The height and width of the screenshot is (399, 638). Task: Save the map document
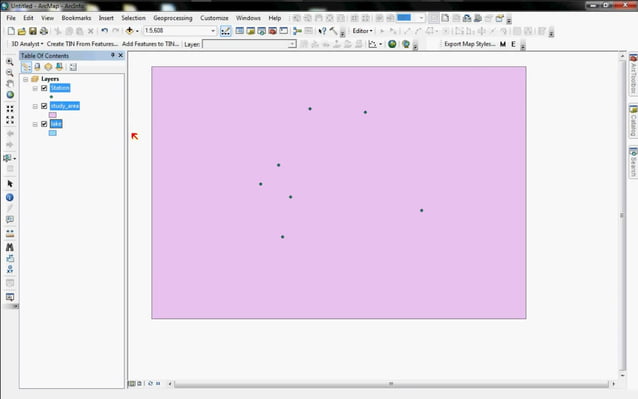coord(33,31)
